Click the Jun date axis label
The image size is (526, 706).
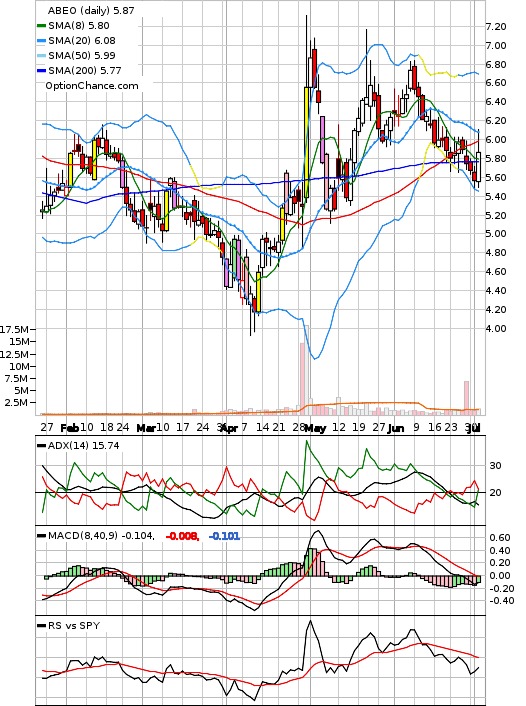click(395, 428)
